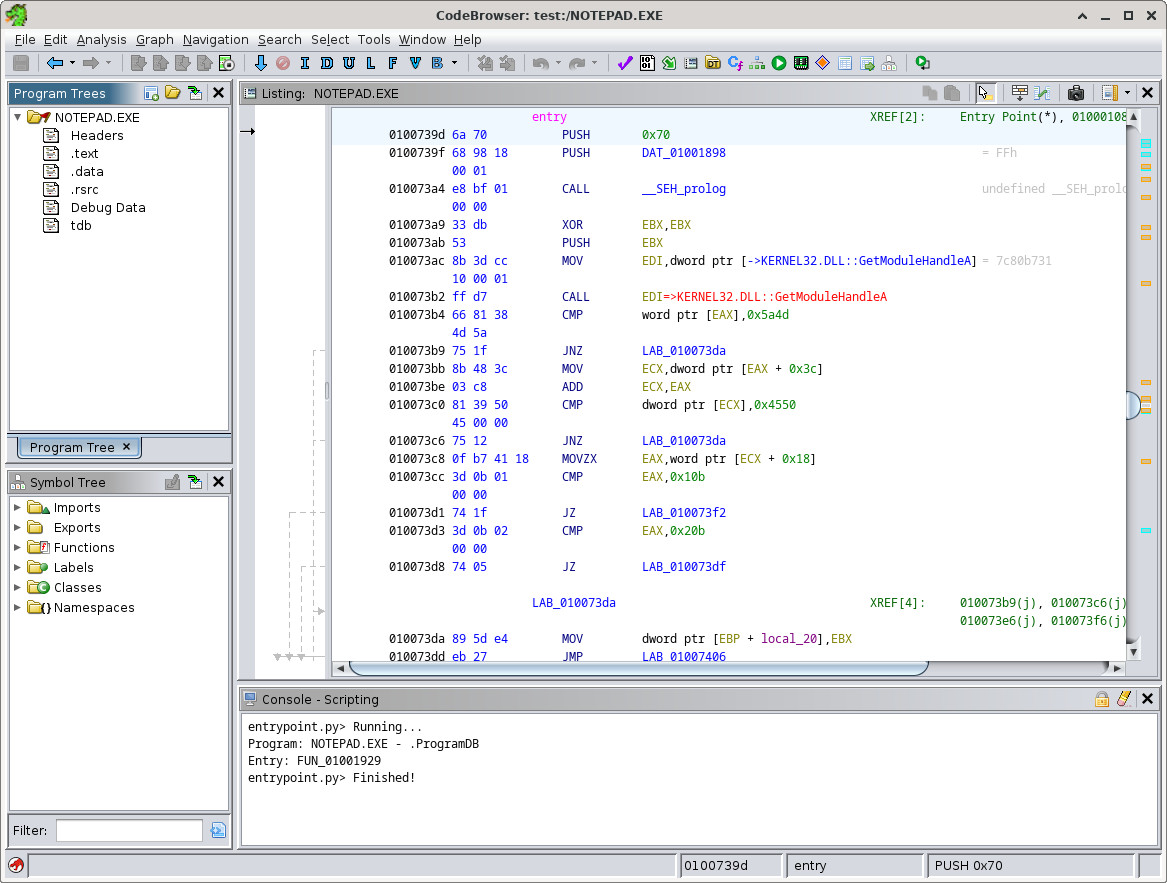The width and height of the screenshot is (1167, 883).
Task: Click the green Script Manager play icon
Action: 779,63
